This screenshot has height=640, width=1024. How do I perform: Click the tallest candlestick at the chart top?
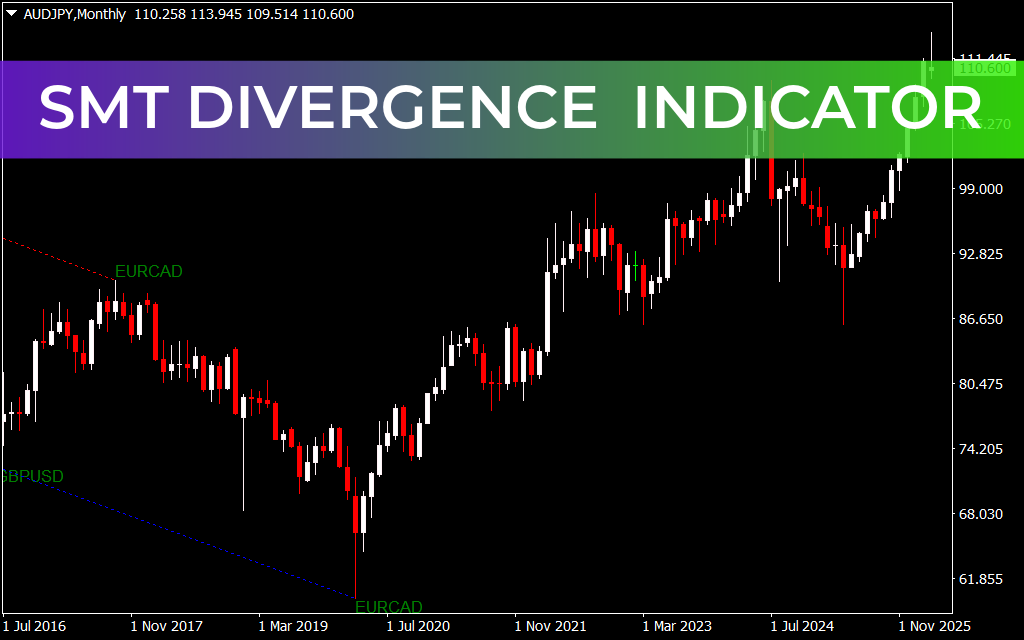point(930,45)
